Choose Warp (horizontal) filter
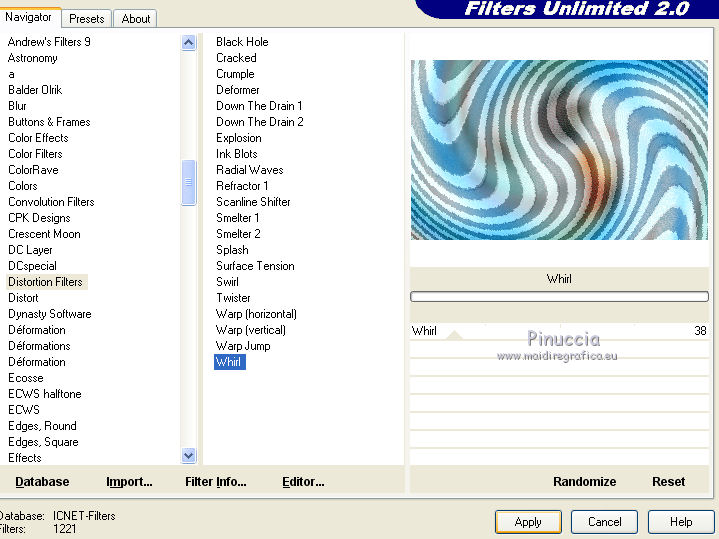Image resolution: width=719 pixels, height=539 pixels. click(256, 314)
